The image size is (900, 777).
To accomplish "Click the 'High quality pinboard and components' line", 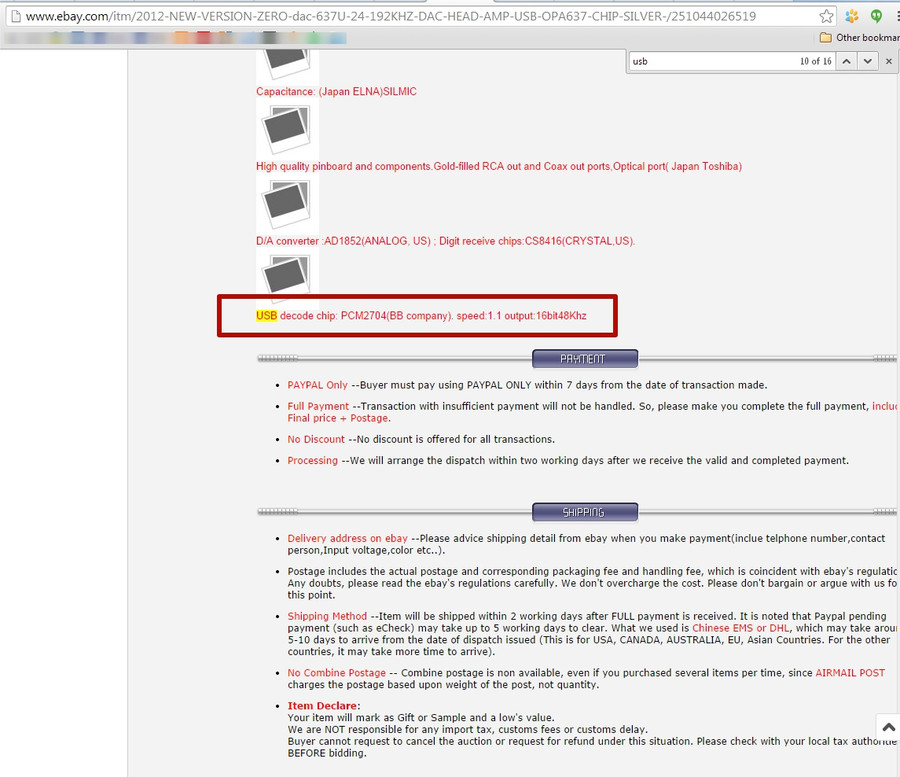I will pos(499,166).
